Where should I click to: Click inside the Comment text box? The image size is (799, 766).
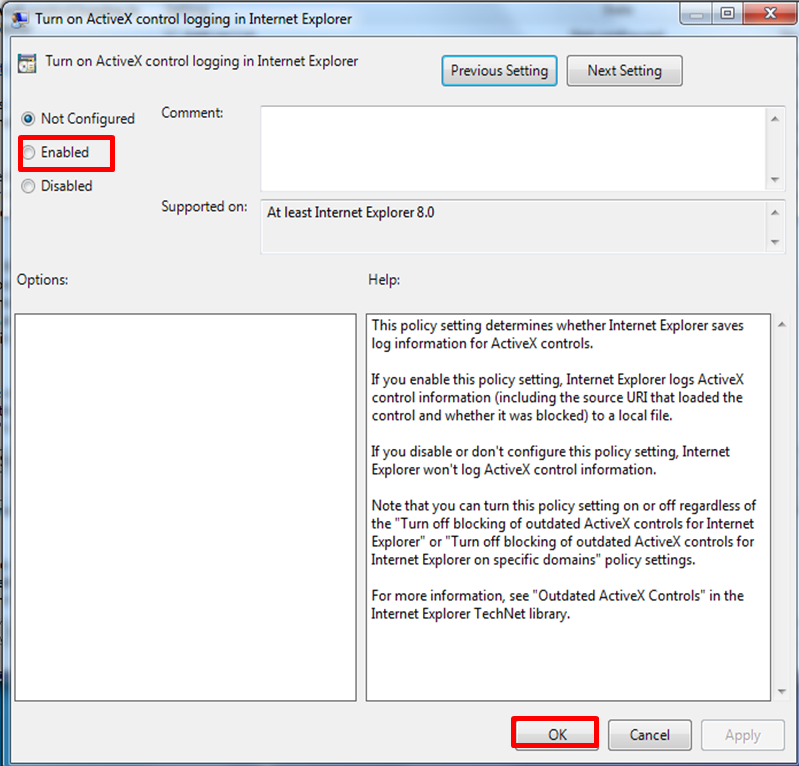click(x=513, y=148)
